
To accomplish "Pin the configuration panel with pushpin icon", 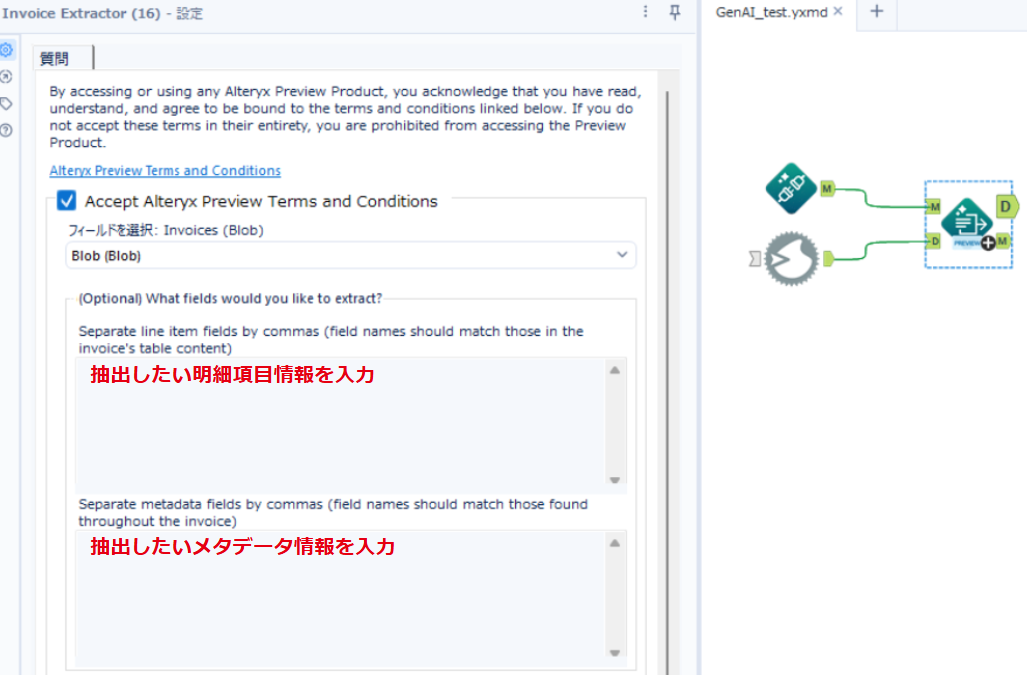I will pos(675,12).
